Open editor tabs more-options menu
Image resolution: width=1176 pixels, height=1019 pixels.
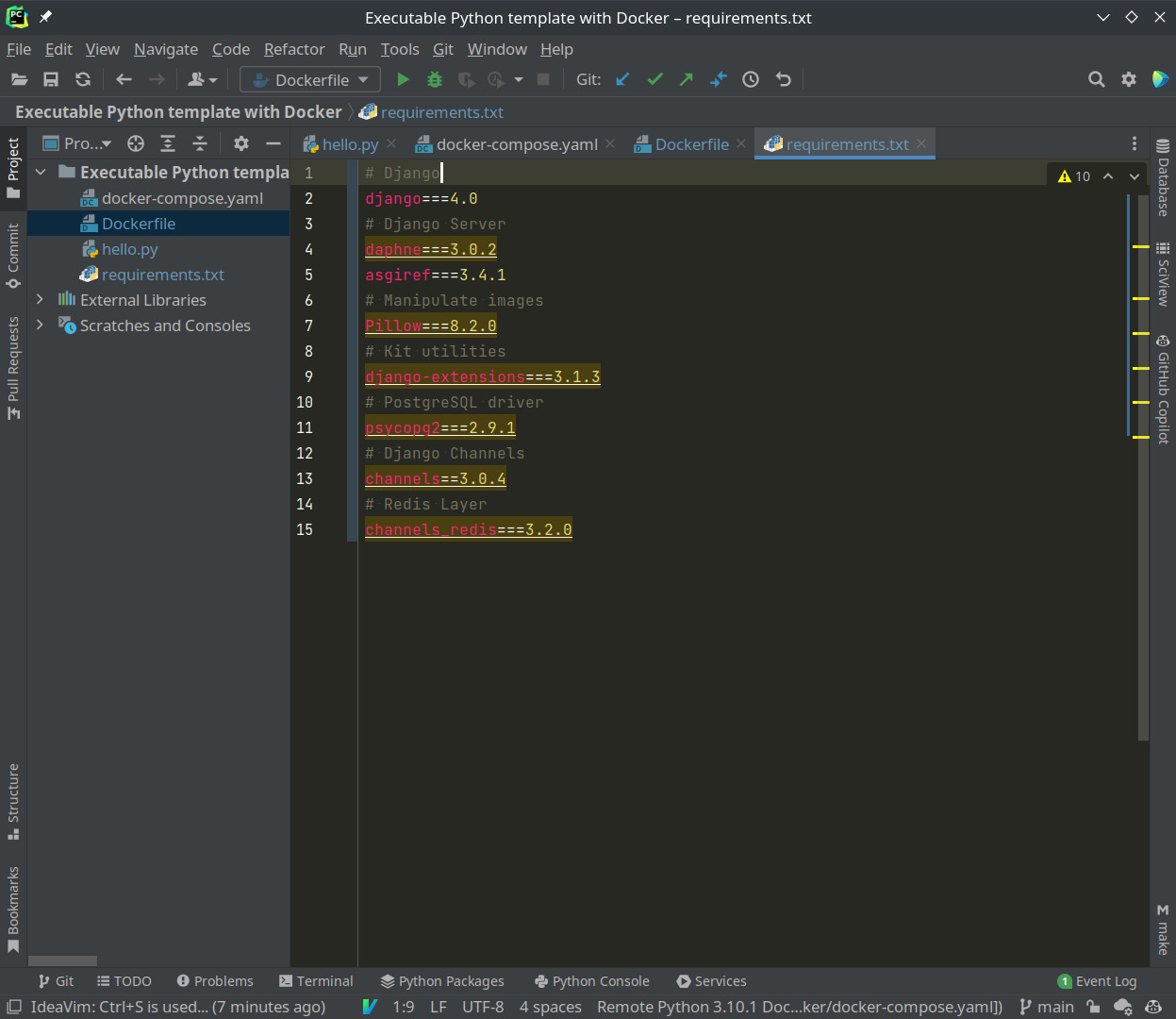[1135, 143]
